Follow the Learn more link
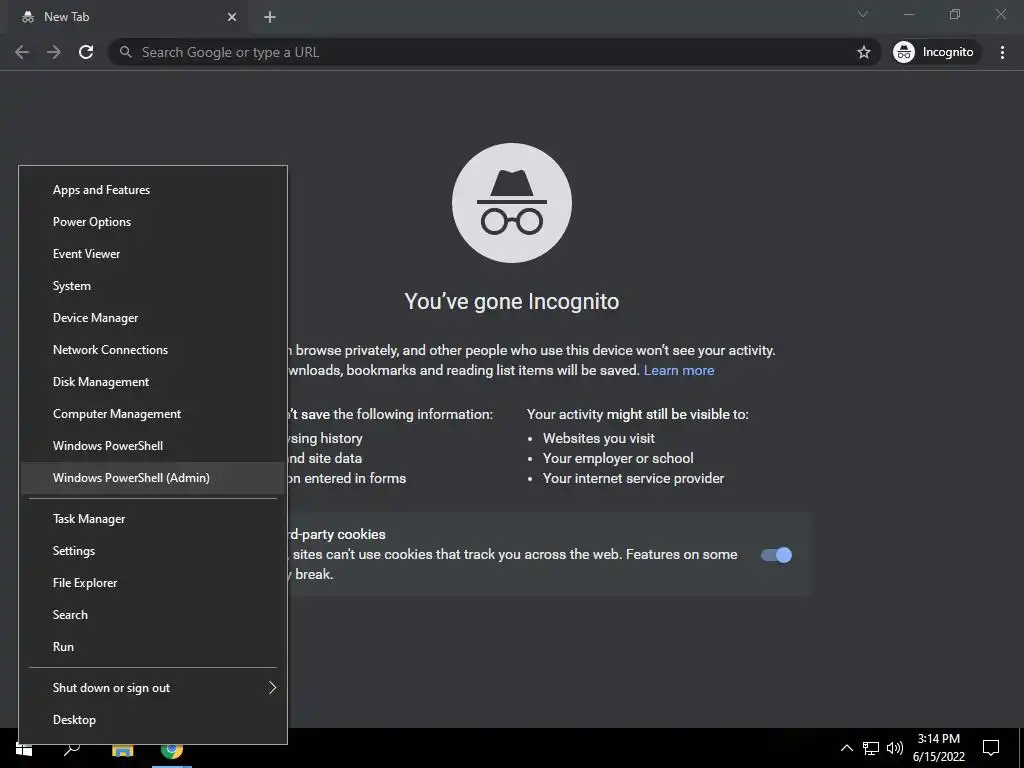This screenshot has width=1024, height=768. click(679, 370)
